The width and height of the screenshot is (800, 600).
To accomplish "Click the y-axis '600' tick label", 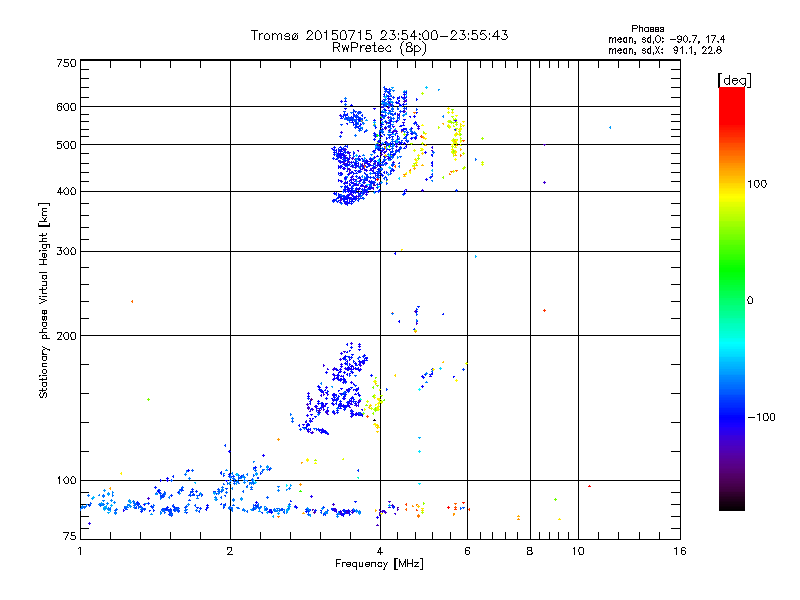I will point(66,107).
